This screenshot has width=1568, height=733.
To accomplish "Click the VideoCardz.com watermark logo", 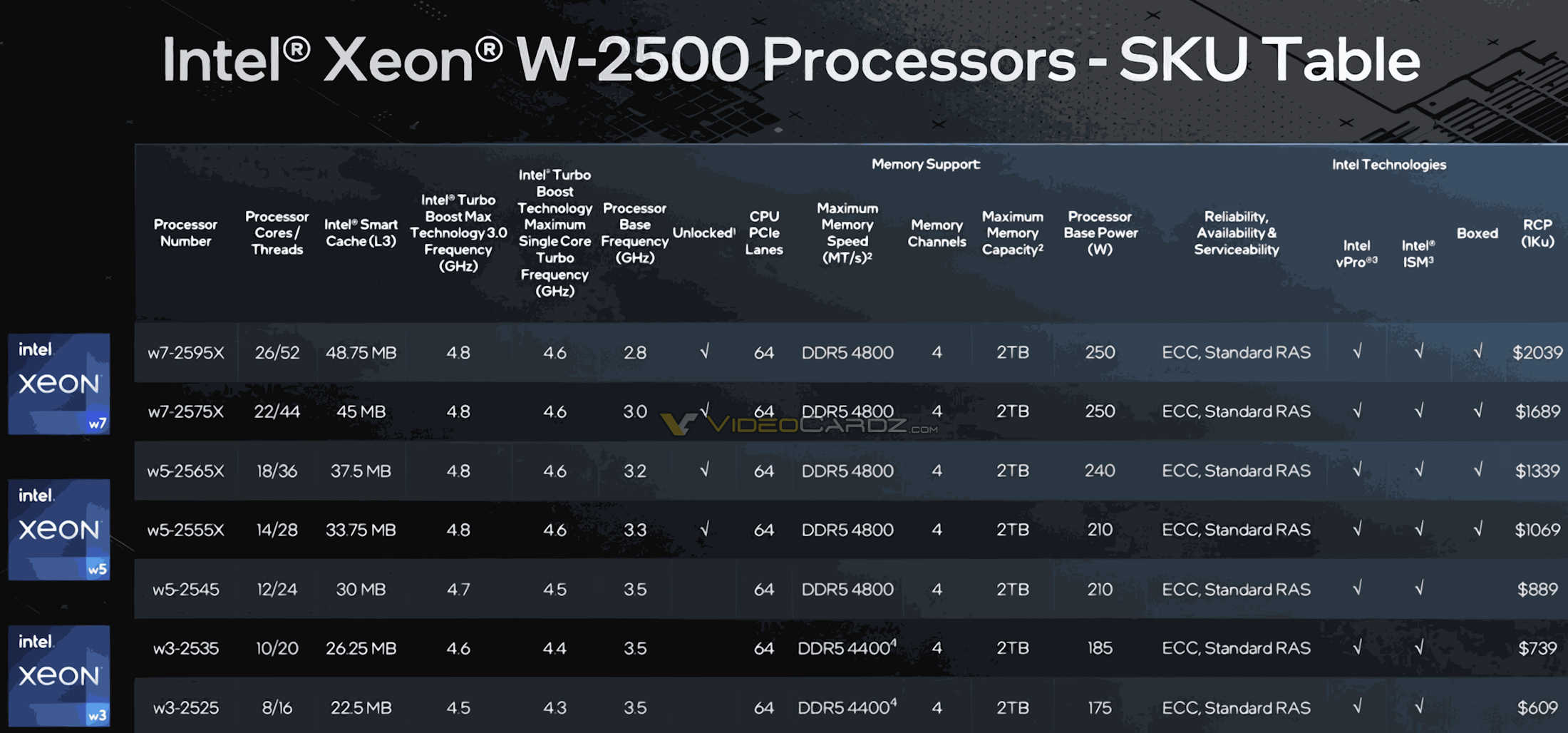I will 800,425.
